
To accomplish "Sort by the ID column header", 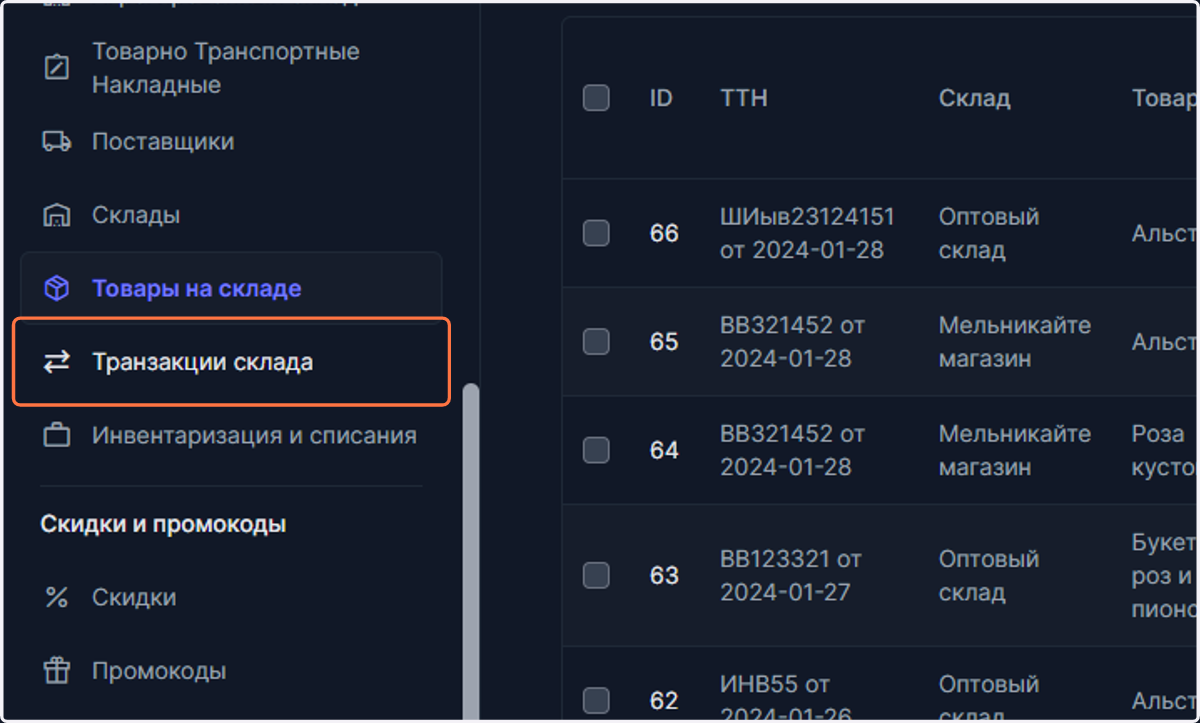I will point(661,98).
